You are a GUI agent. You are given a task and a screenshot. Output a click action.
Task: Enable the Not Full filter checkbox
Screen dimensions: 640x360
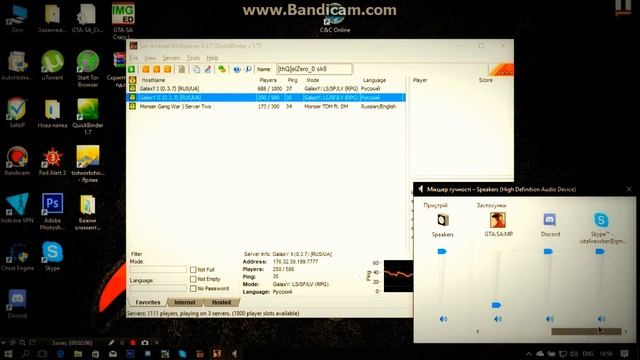(193, 270)
